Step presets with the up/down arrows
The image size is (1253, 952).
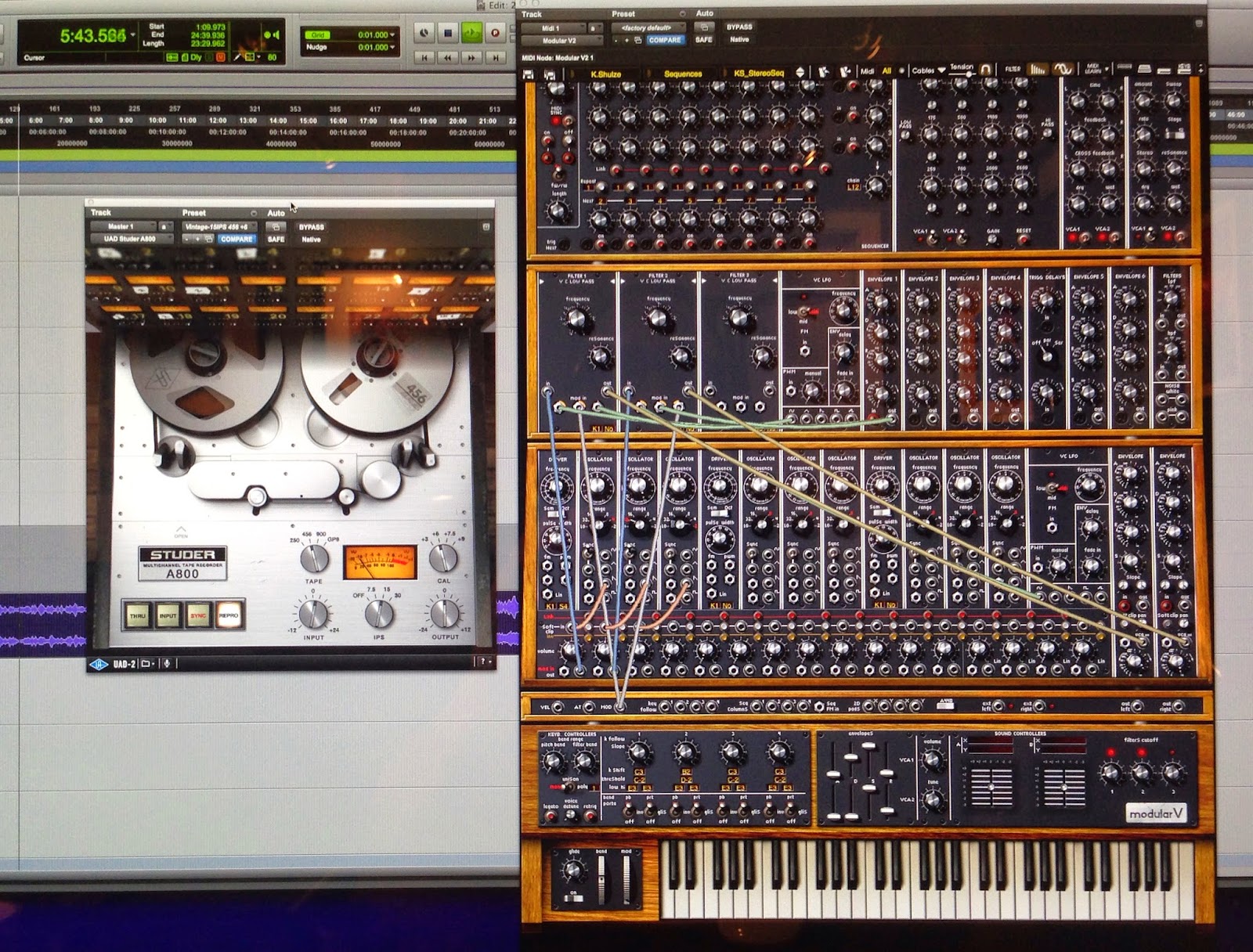pos(800,72)
